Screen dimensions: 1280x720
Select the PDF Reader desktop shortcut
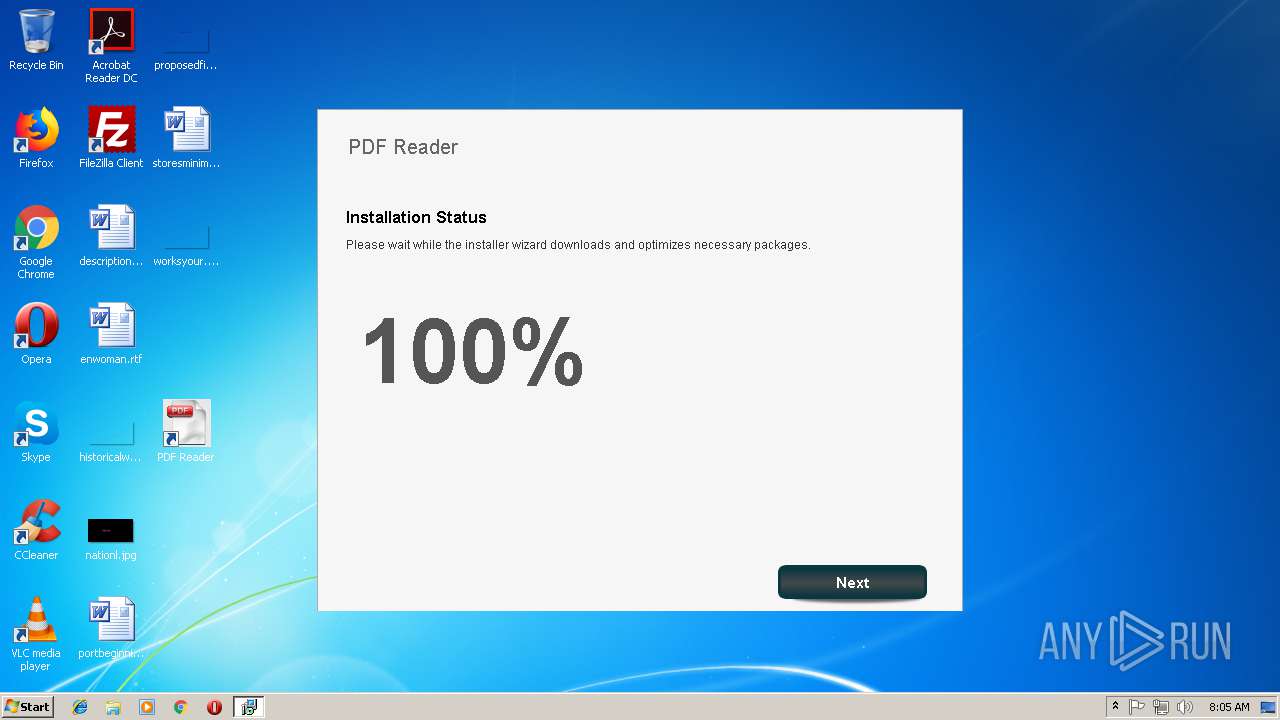point(186,432)
